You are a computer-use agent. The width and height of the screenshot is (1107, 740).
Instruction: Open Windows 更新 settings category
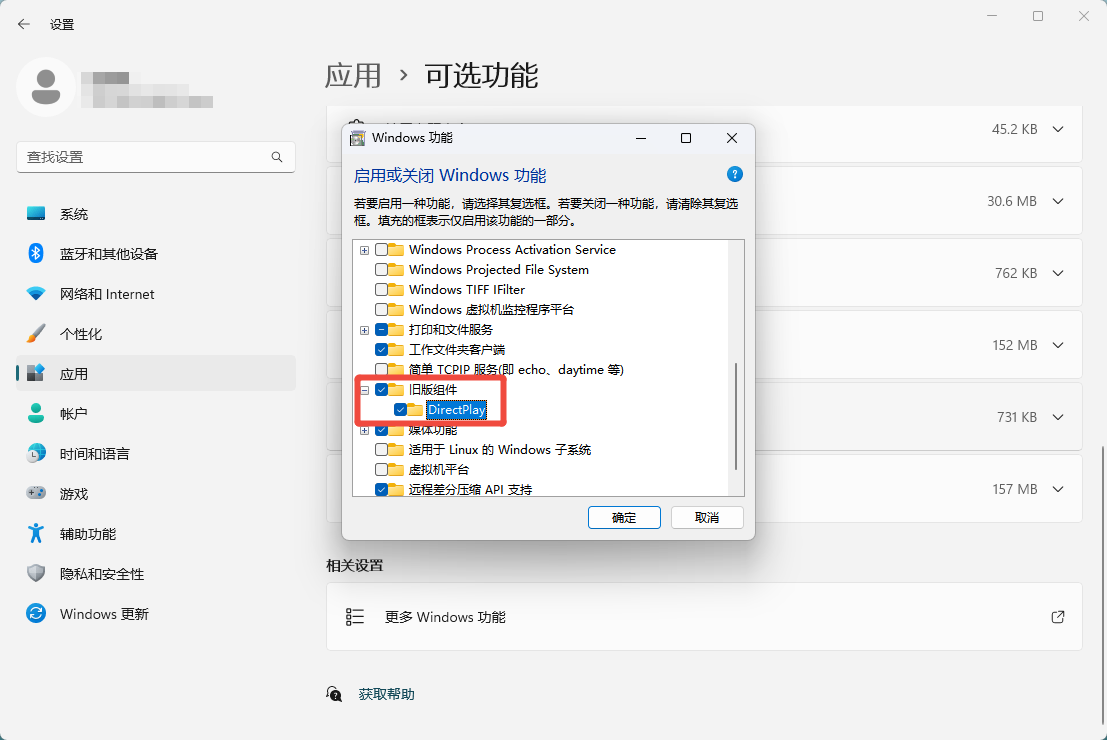(x=155, y=614)
